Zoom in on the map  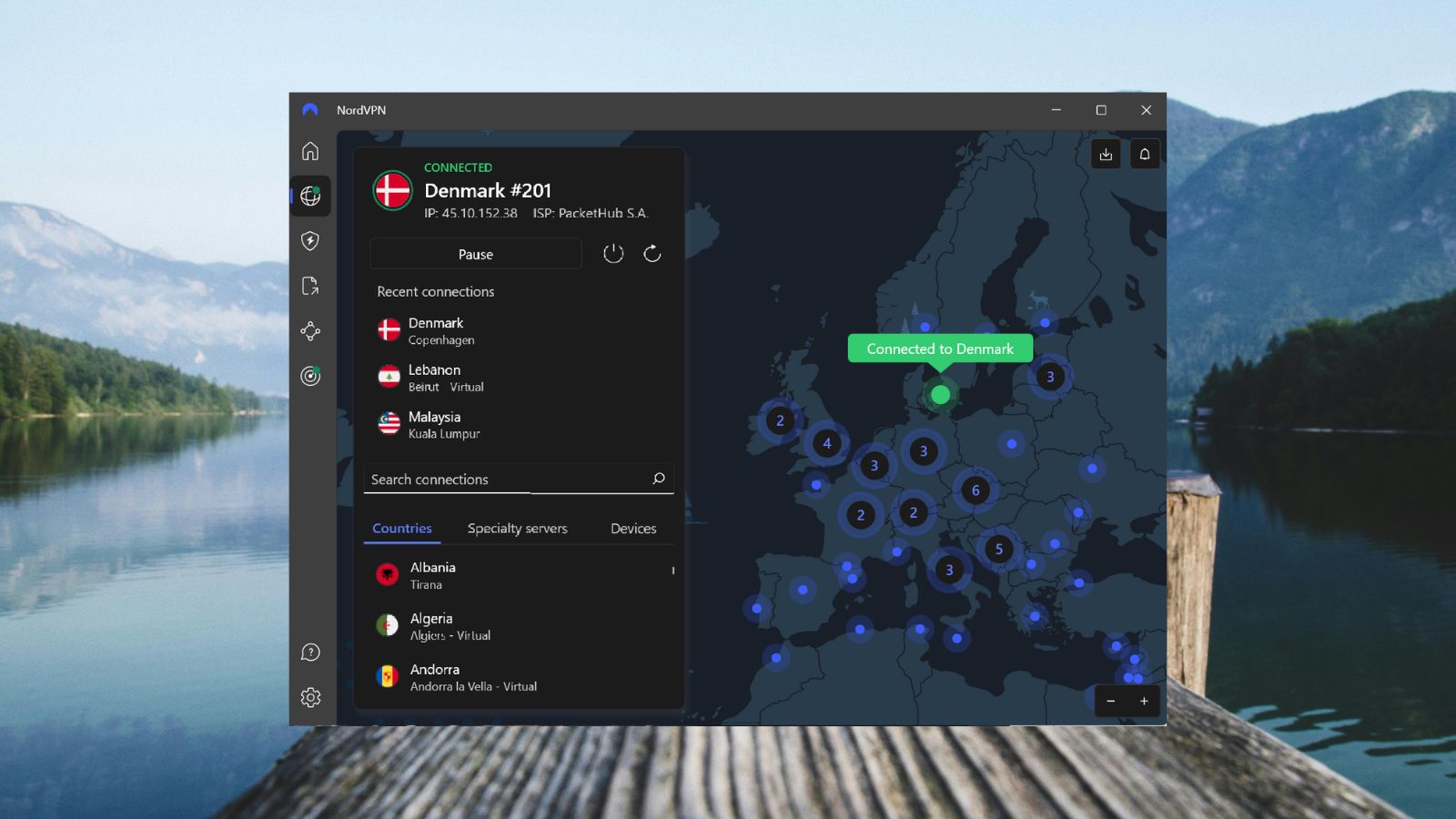pyautogui.click(x=1144, y=702)
